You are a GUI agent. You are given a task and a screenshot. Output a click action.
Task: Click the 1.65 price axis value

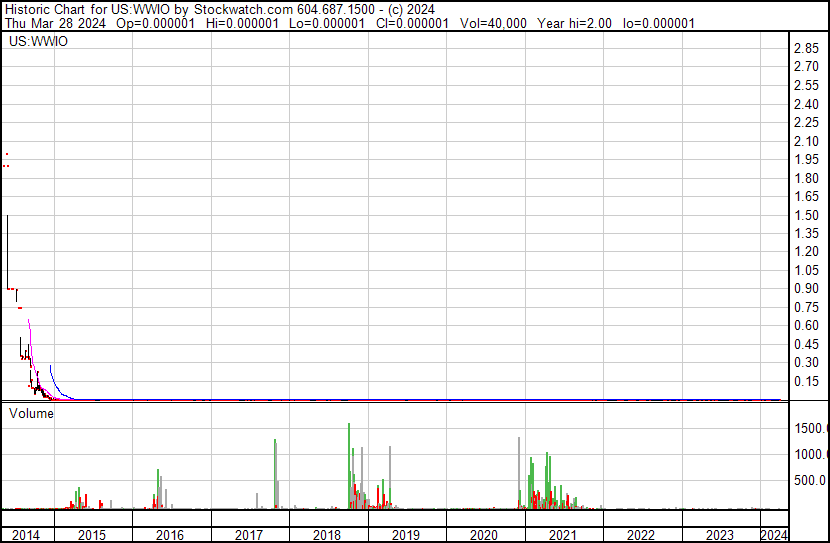tap(806, 196)
